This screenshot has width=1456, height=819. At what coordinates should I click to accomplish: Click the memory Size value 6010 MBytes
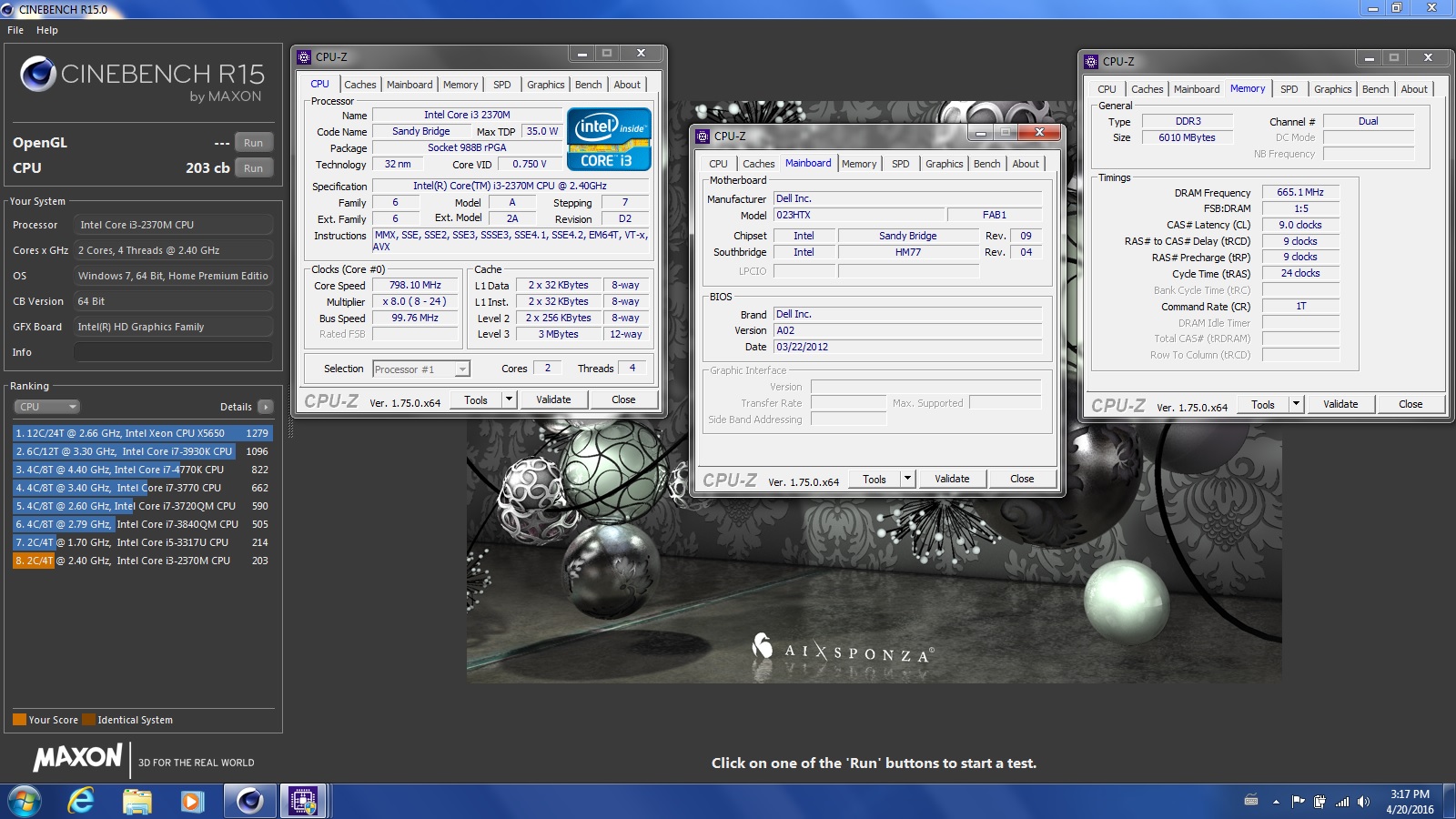1187,137
